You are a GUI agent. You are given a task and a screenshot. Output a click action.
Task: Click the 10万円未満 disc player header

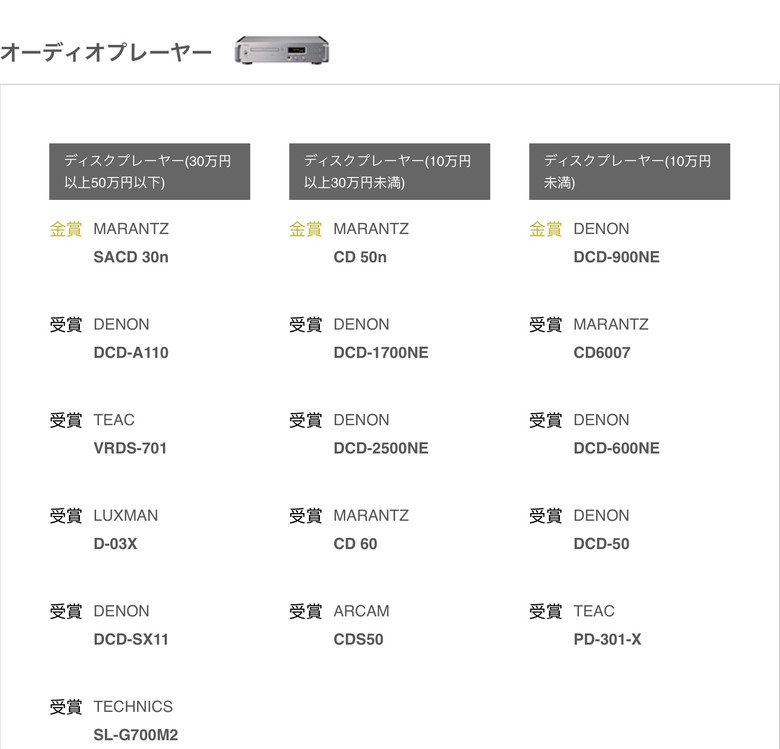629,172
